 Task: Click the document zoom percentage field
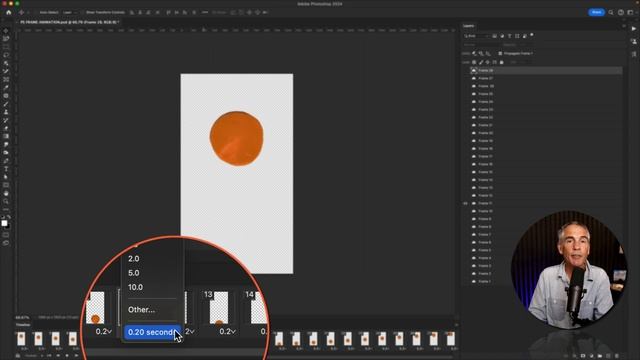[23, 317]
